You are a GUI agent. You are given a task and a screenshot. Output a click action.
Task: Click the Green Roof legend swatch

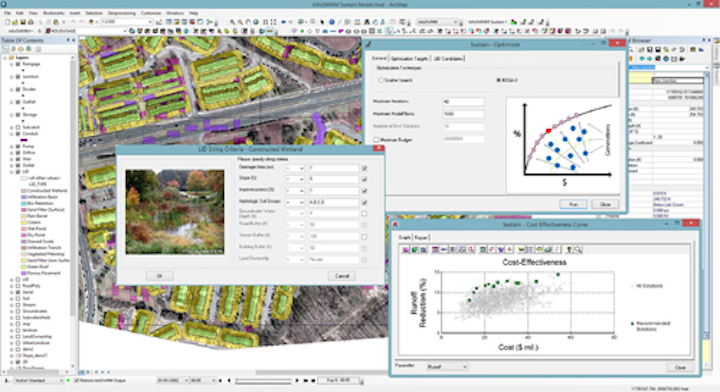24,267
